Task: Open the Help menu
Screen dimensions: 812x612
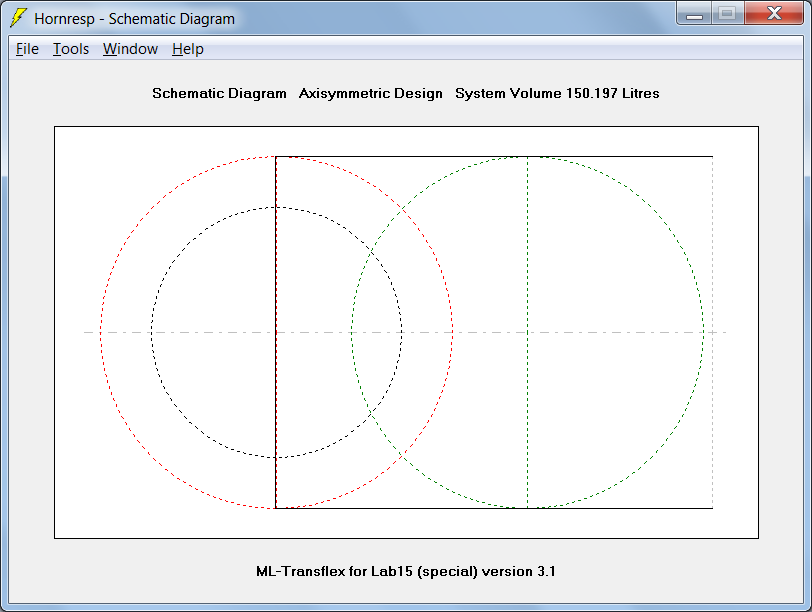Action: 187,49
